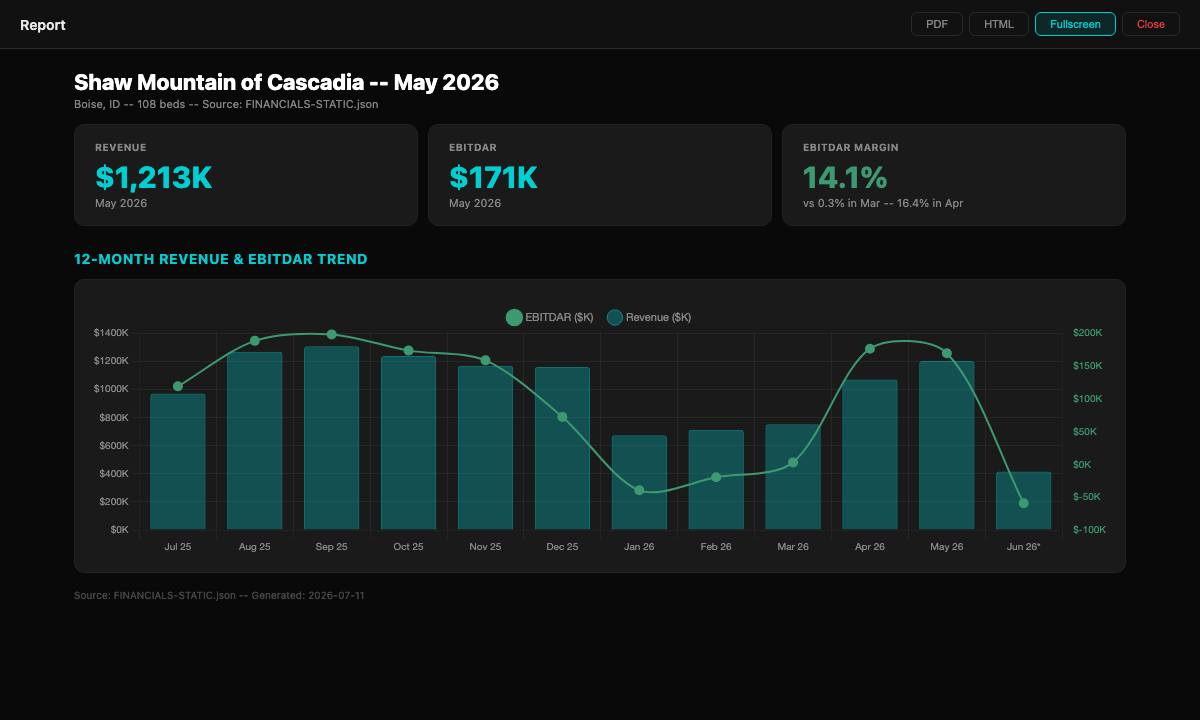Select the Feb 26 revenue bar
The height and width of the screenshot is (720, 1200).
716,480
